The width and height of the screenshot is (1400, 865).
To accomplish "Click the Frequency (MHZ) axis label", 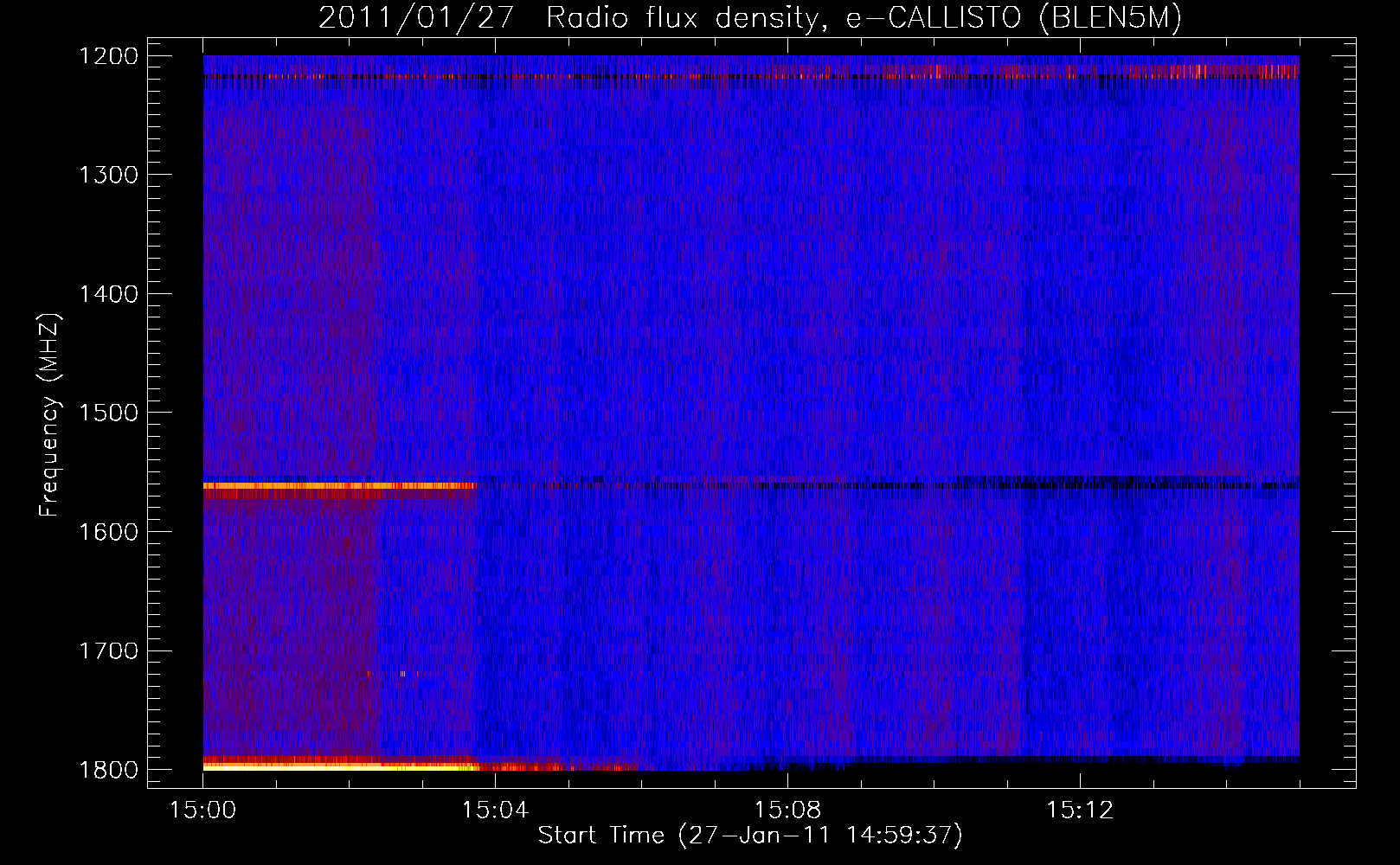I will point(49,415).
